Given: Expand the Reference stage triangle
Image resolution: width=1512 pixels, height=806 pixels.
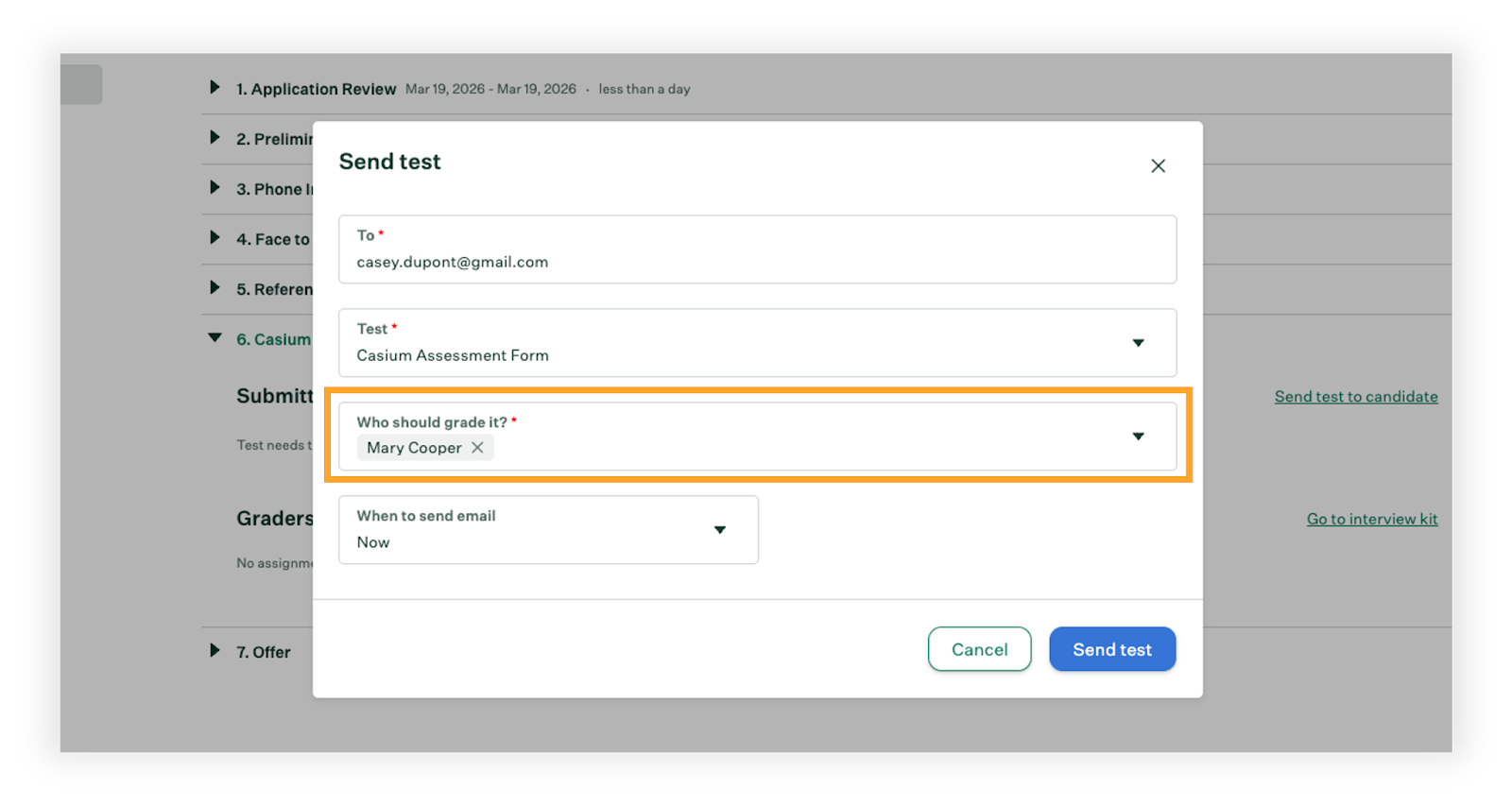Looking at the screenshot, I should [x=215, y=288].
